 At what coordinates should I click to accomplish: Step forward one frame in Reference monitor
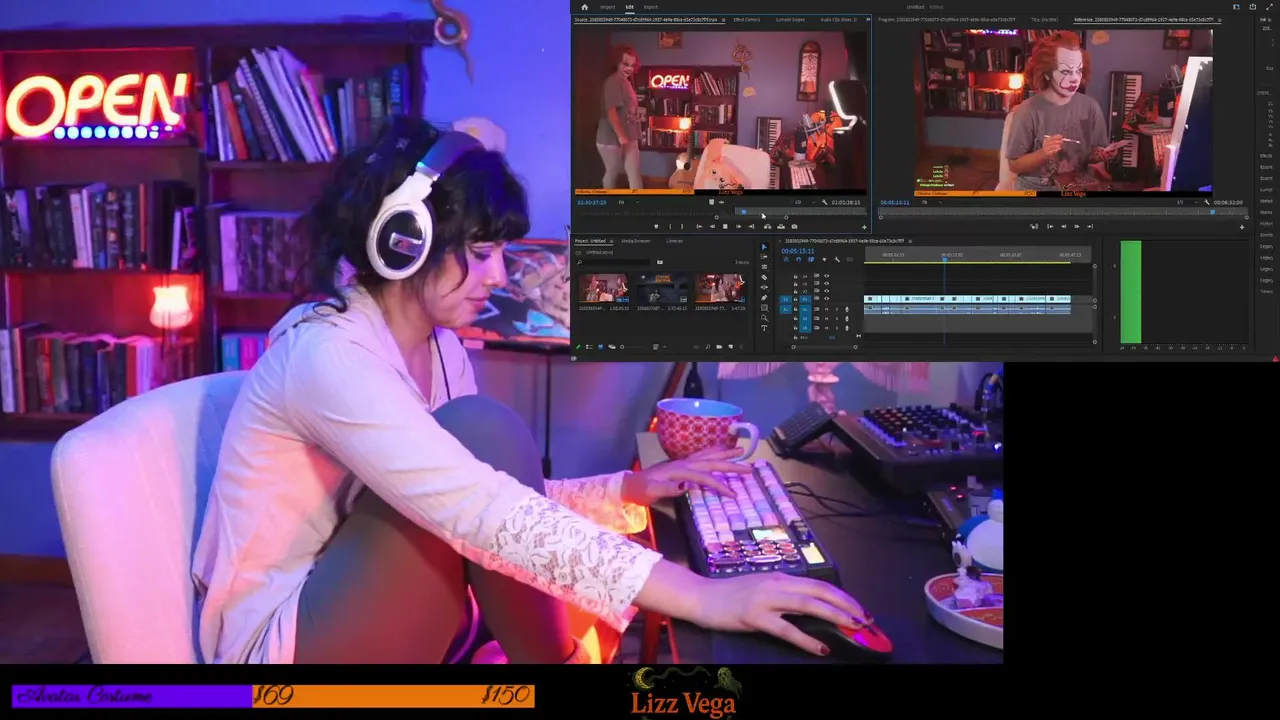(1077, 226)
